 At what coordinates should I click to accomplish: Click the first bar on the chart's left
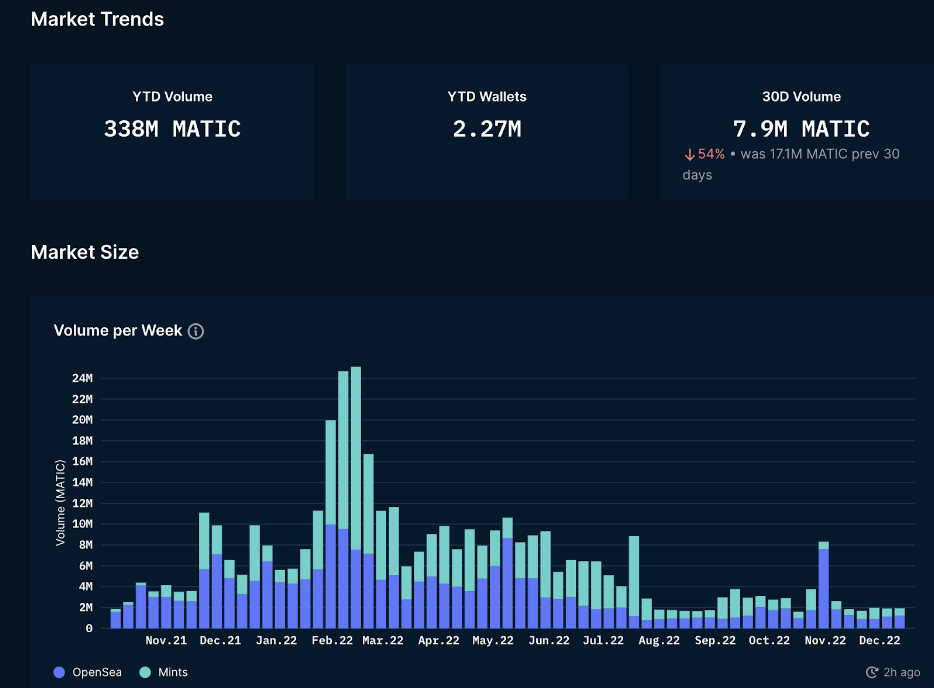(116, 619)
